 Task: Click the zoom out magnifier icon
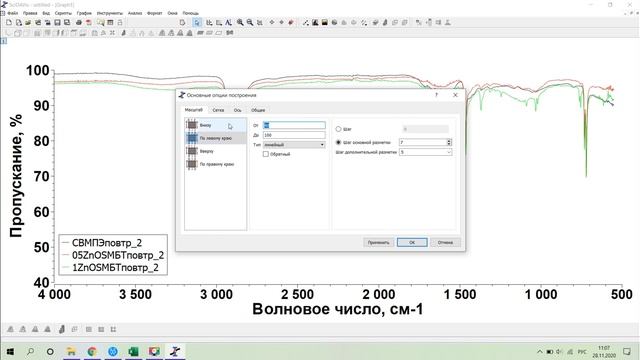point(250,22)
